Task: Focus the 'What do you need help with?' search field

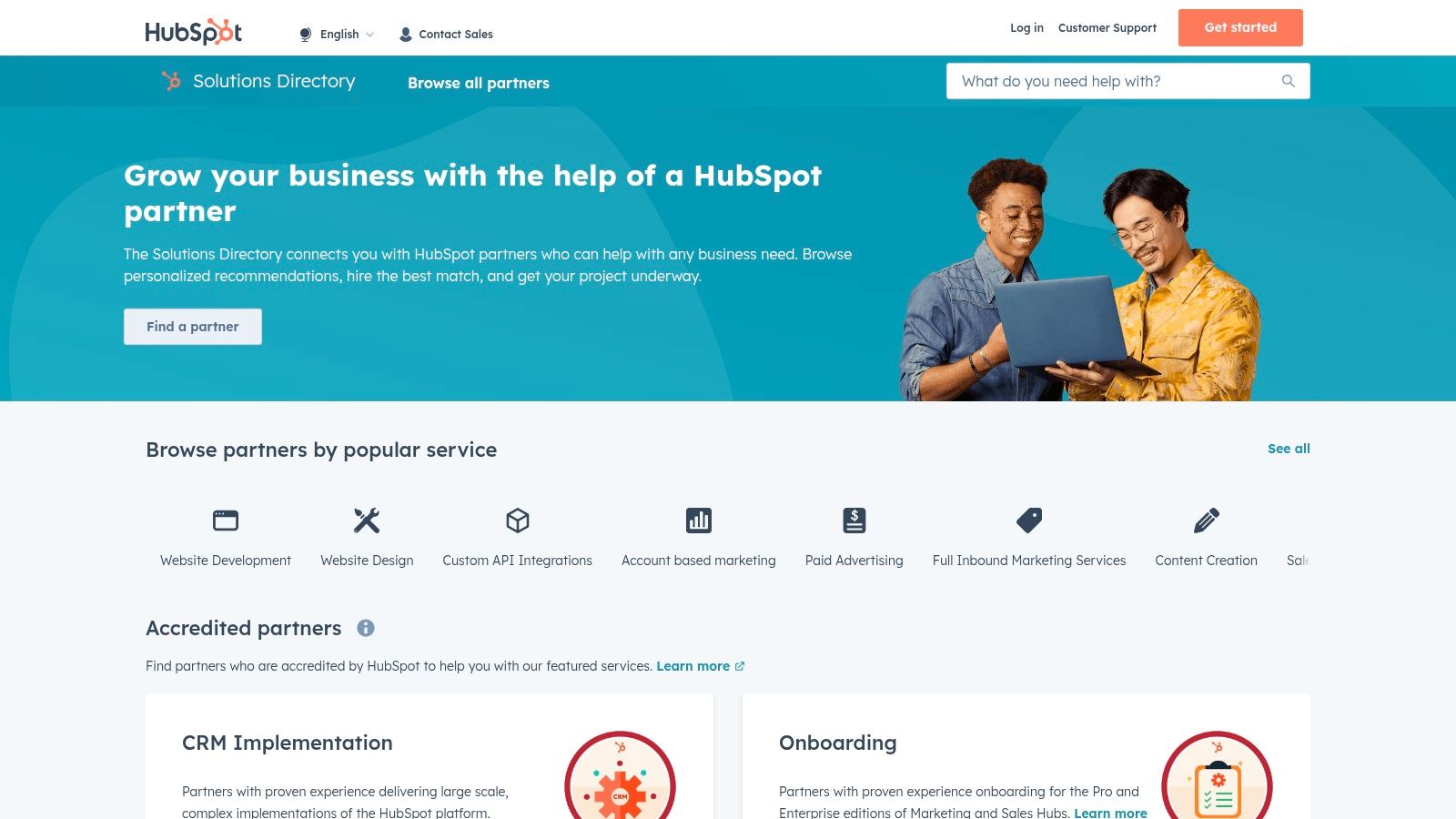Action: click(x=1128, y=81)
